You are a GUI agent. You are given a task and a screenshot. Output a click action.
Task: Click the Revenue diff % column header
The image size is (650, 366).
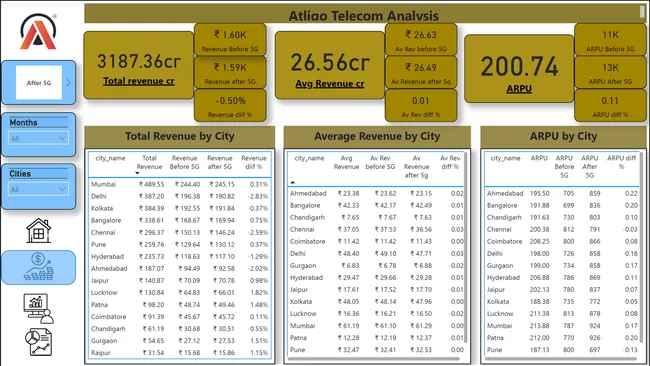(x=254, y=162)
